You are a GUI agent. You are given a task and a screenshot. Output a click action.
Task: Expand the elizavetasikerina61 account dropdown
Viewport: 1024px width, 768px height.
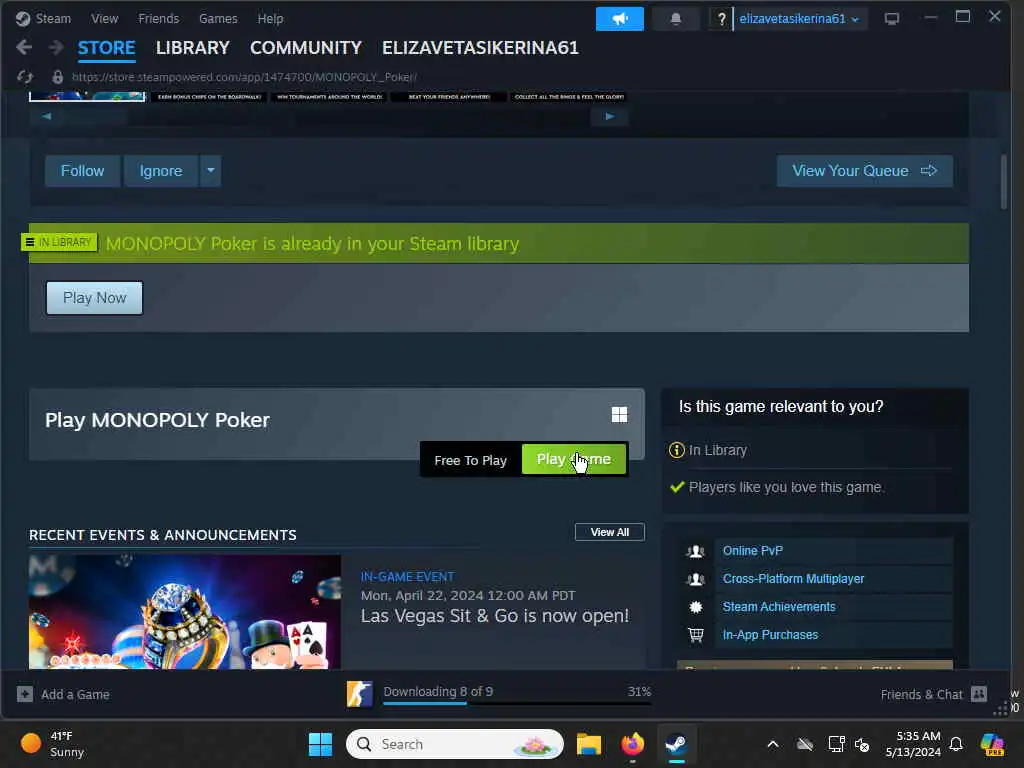coord(799,19)
